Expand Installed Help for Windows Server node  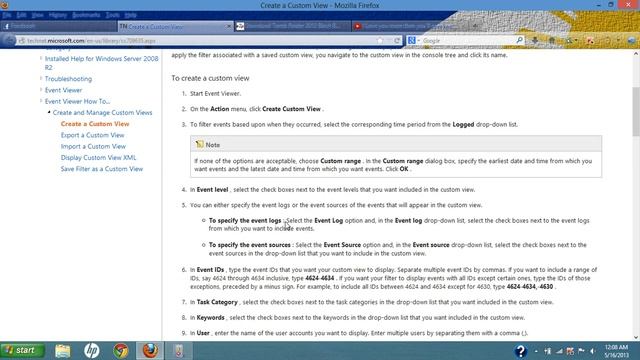(41, 58)
